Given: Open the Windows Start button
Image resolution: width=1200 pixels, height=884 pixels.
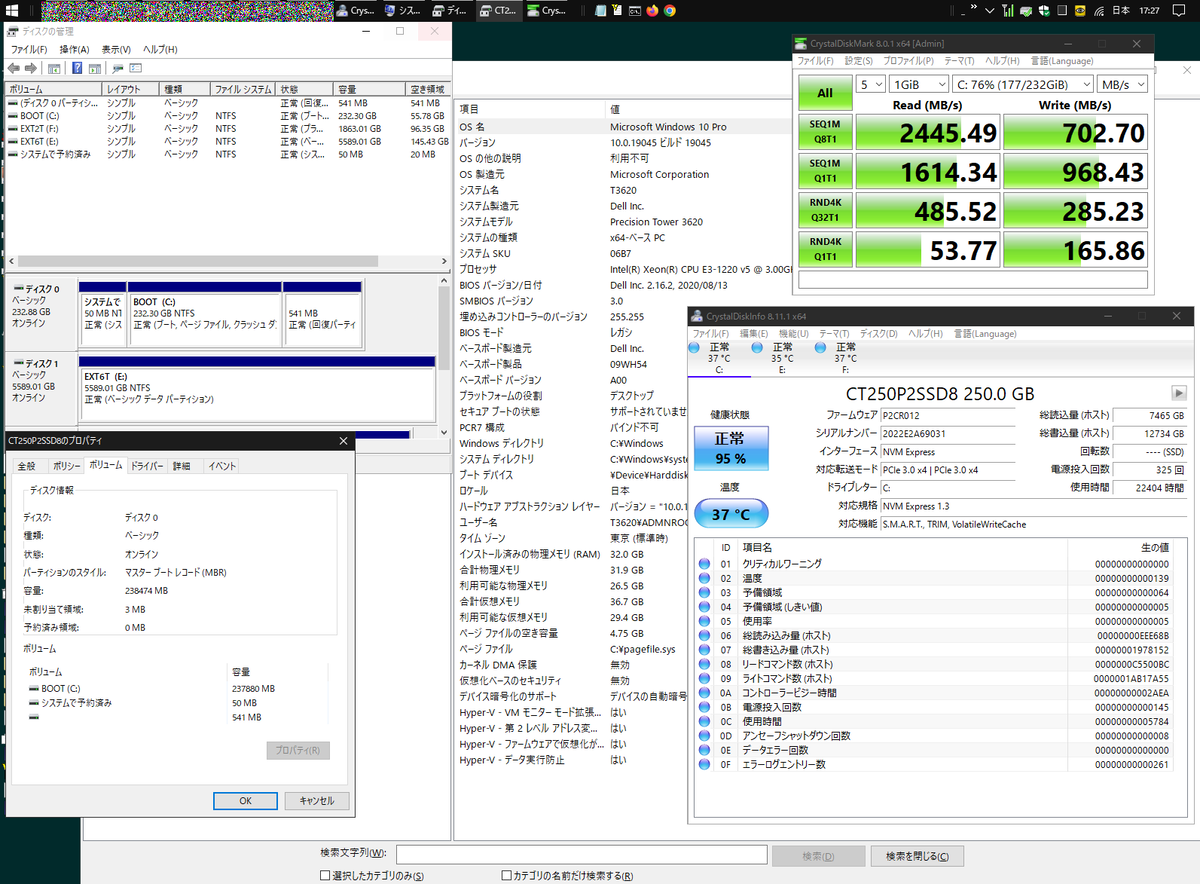Looking at the screenshot, I should coord(13,11).
